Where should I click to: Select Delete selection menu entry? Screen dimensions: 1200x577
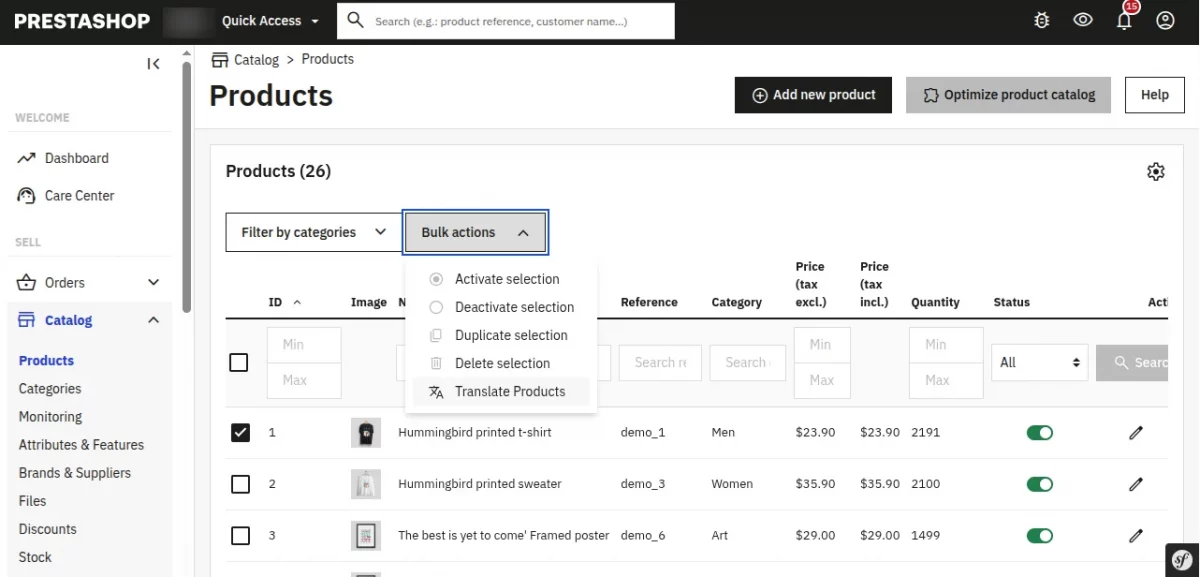(x=501, y=363)
